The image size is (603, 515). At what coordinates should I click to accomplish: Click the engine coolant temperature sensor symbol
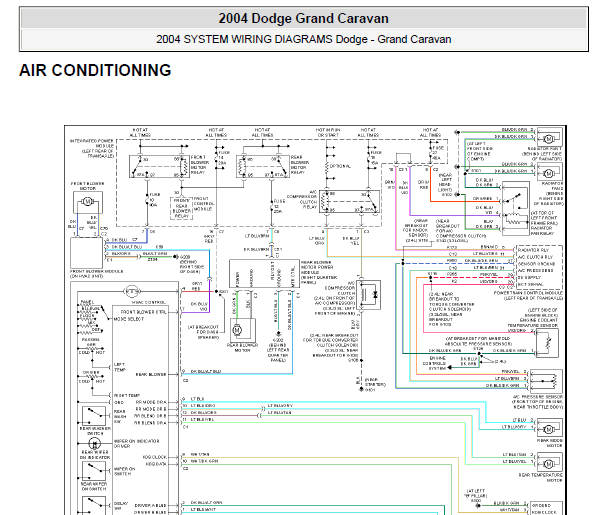click(x=547, y=343)
